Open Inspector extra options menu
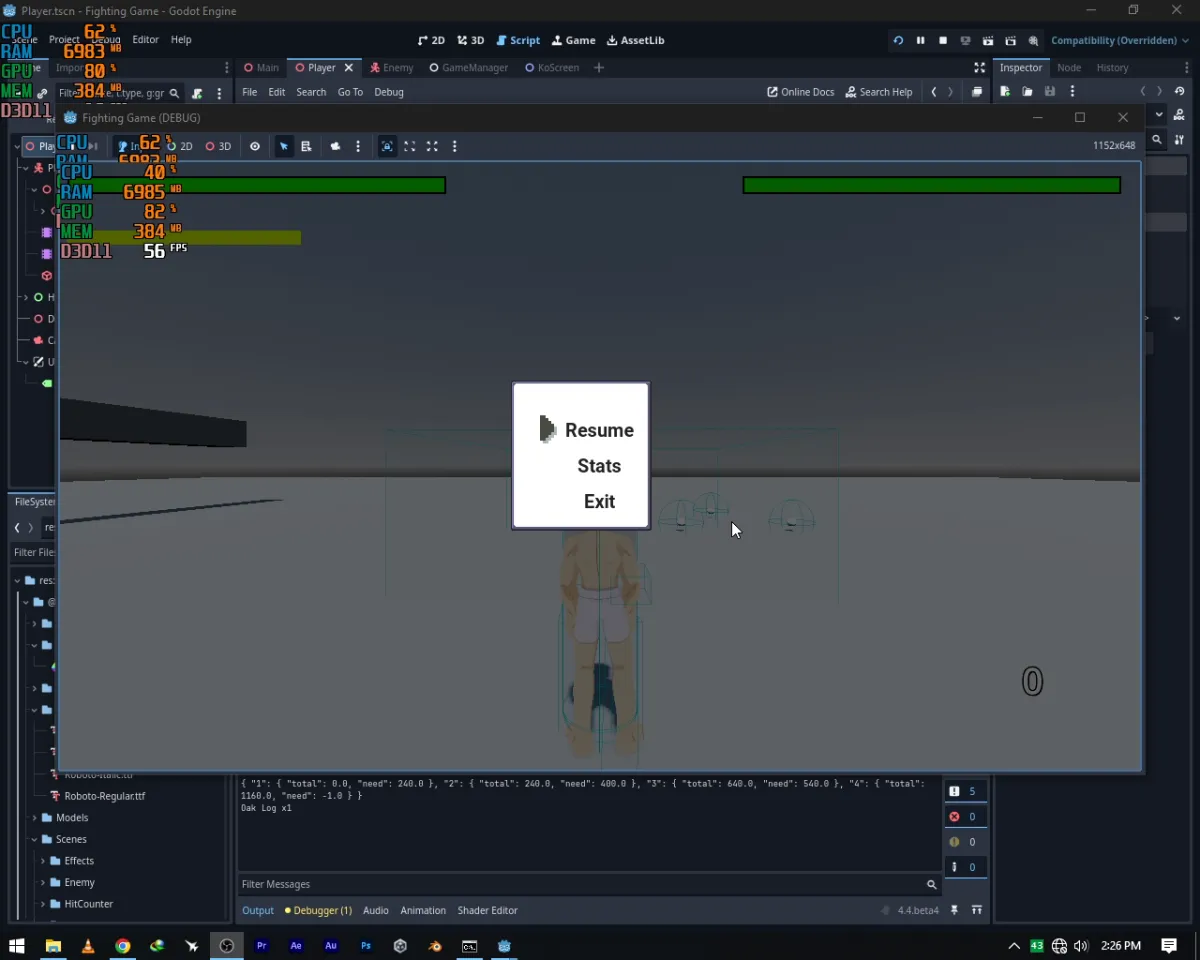The image size is (1200, 960). (x=1072, y=92)
